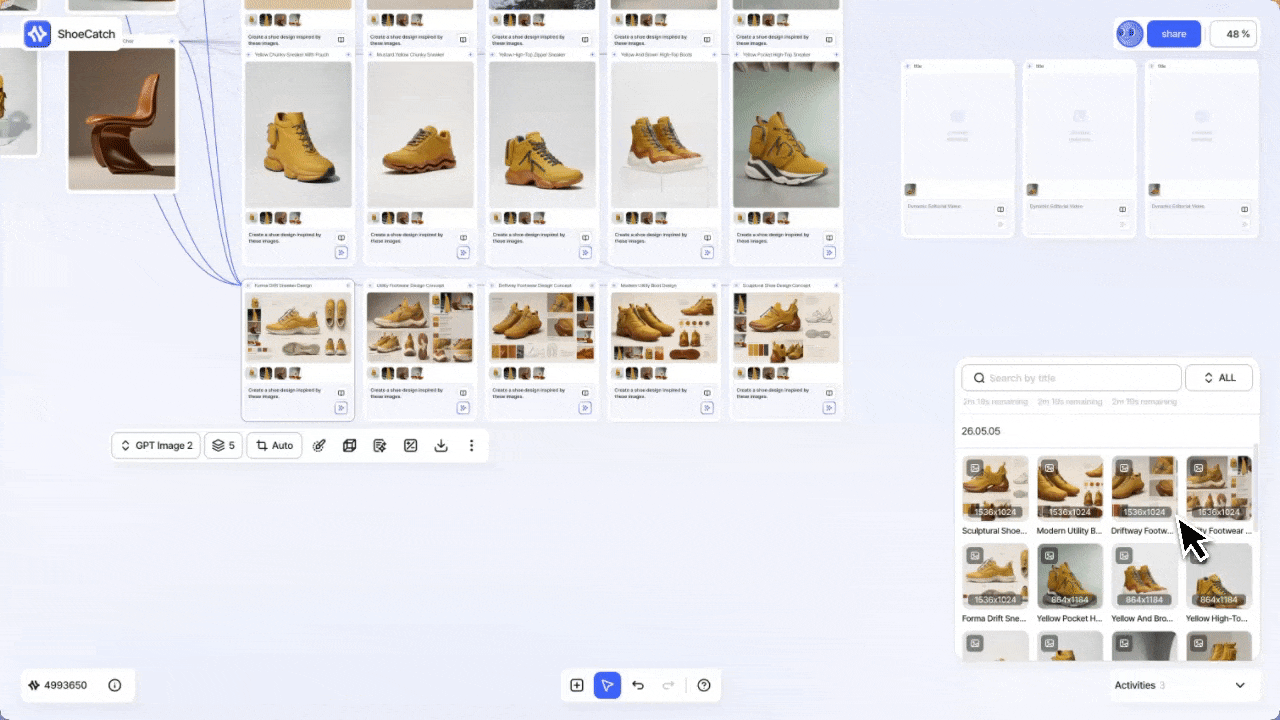Viewport: 1280px width, 720px height.
Task: Click the share button
Action: (1174, 34)
